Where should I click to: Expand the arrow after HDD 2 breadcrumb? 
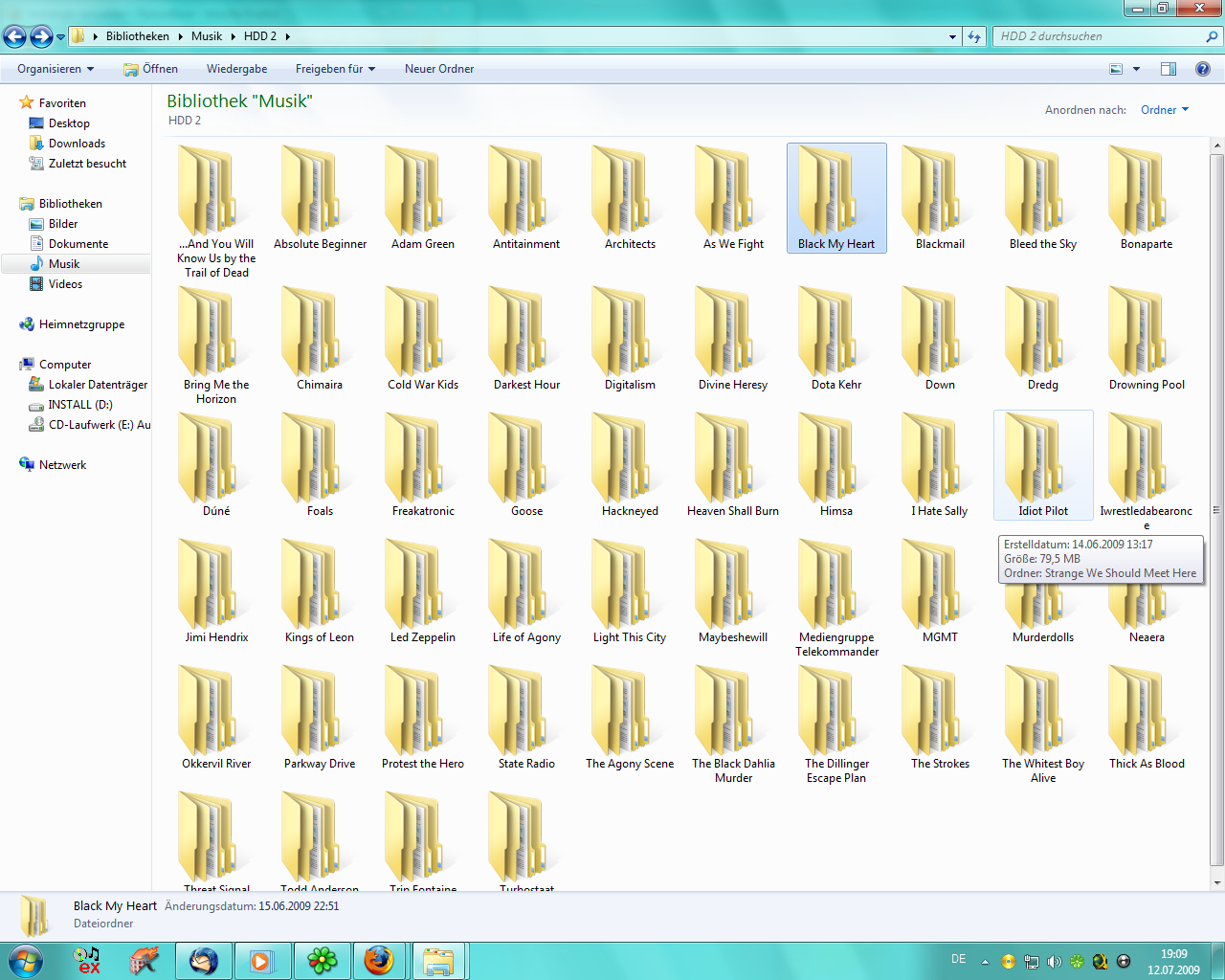pyautogui.click(x=287, y=36)
